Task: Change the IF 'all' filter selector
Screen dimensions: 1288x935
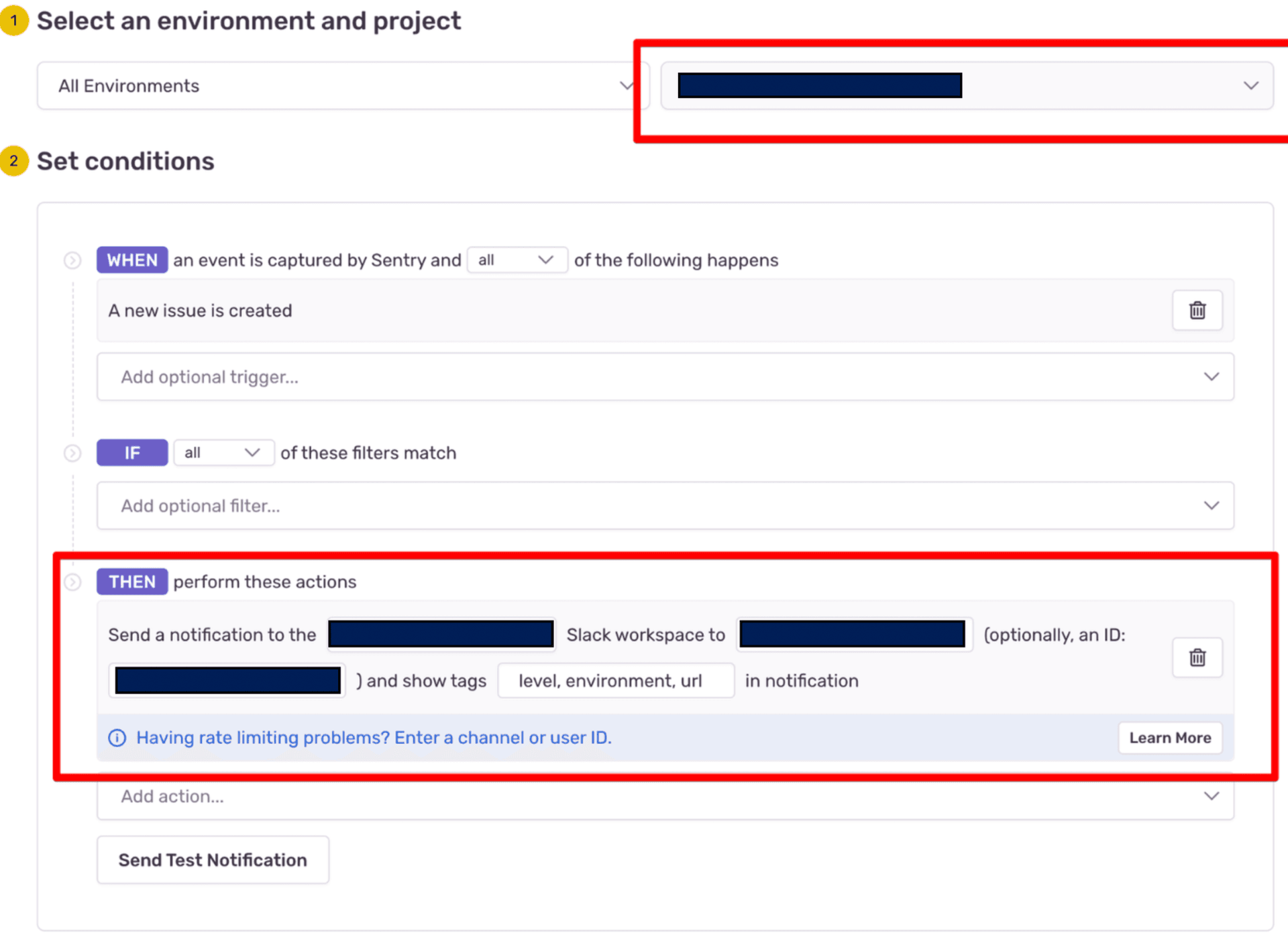Action: tap(223, 453)
